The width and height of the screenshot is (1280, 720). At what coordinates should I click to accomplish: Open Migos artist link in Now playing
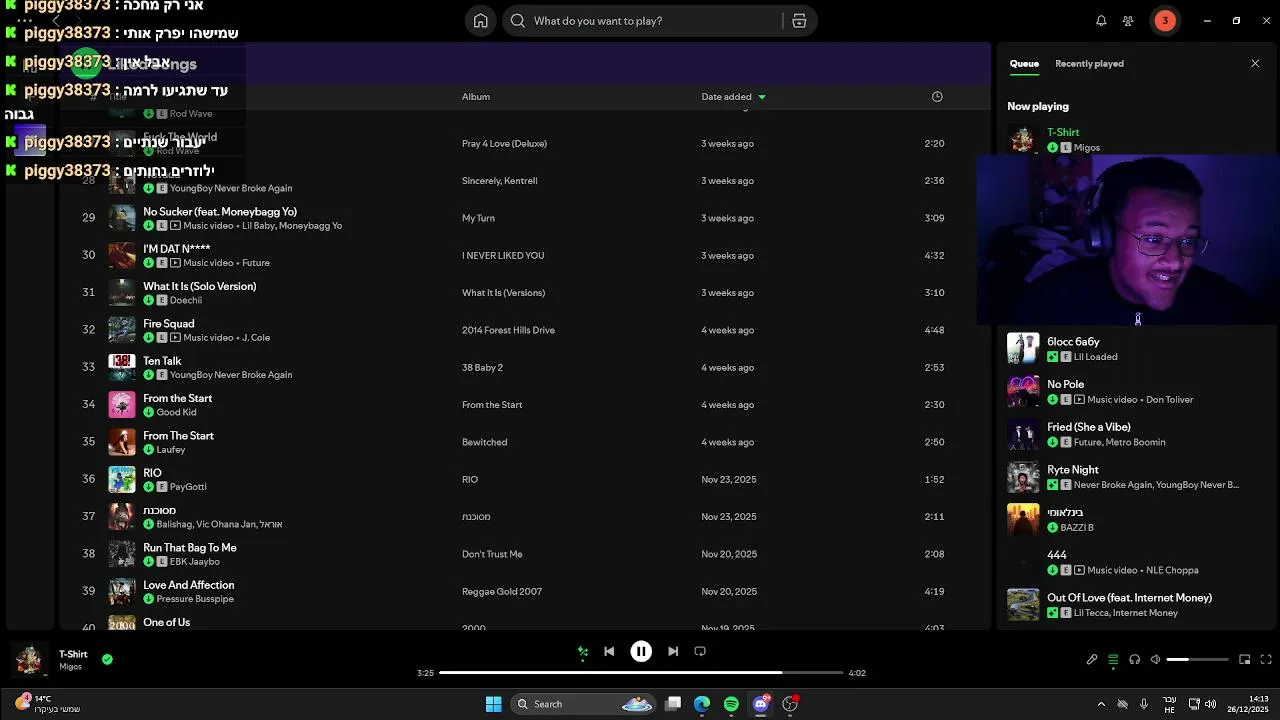[x=1087, y=148]
